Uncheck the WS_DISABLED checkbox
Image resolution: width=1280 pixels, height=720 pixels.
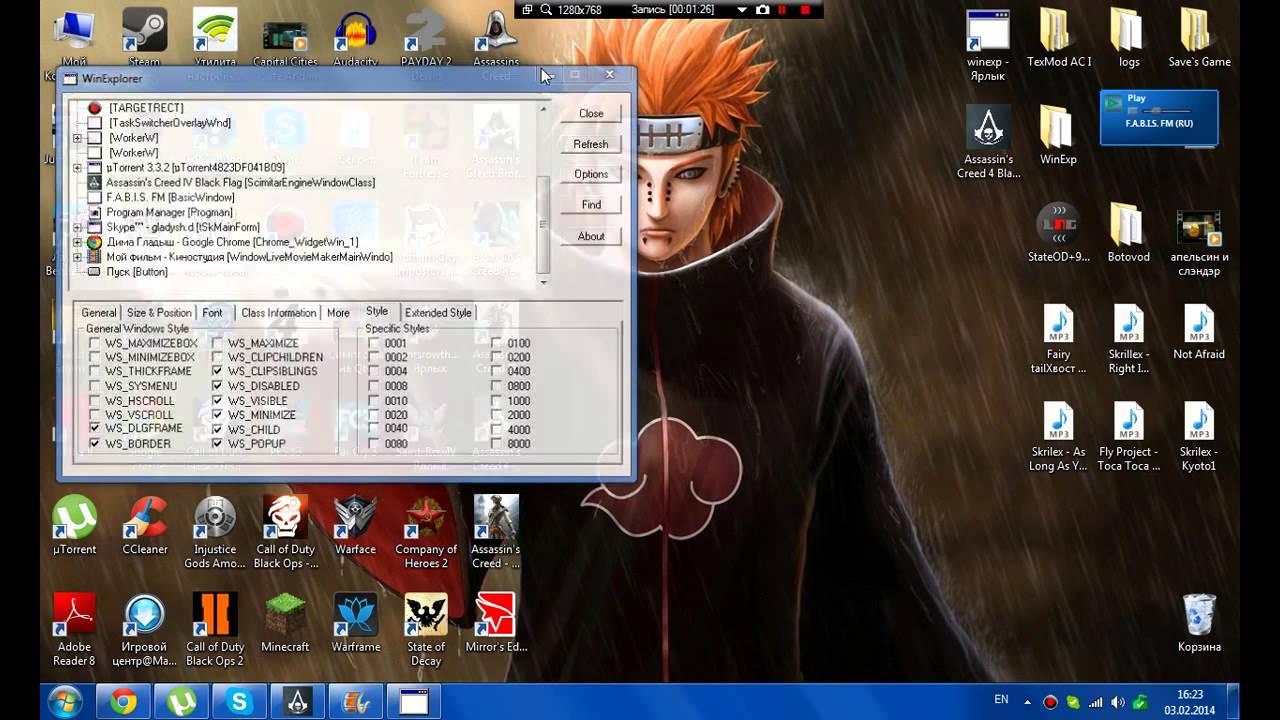tap(217, 386)
